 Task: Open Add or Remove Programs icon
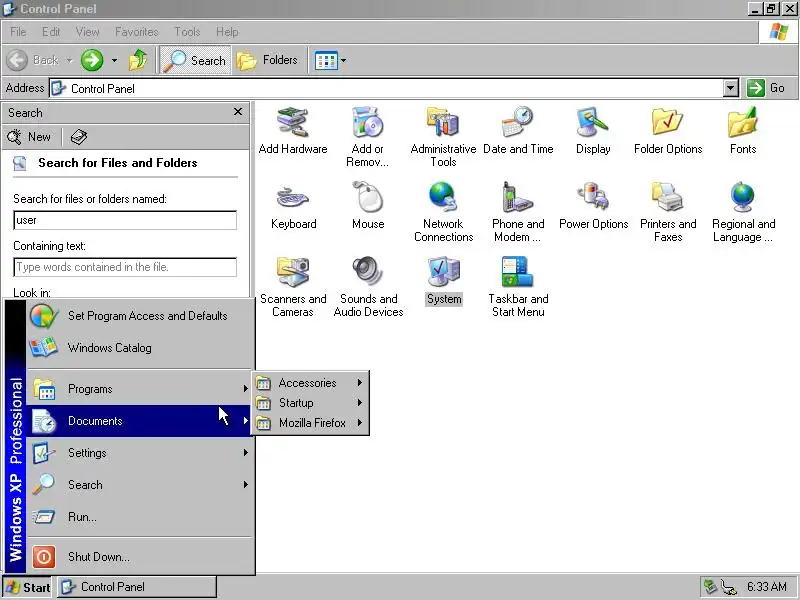point(367,137)
